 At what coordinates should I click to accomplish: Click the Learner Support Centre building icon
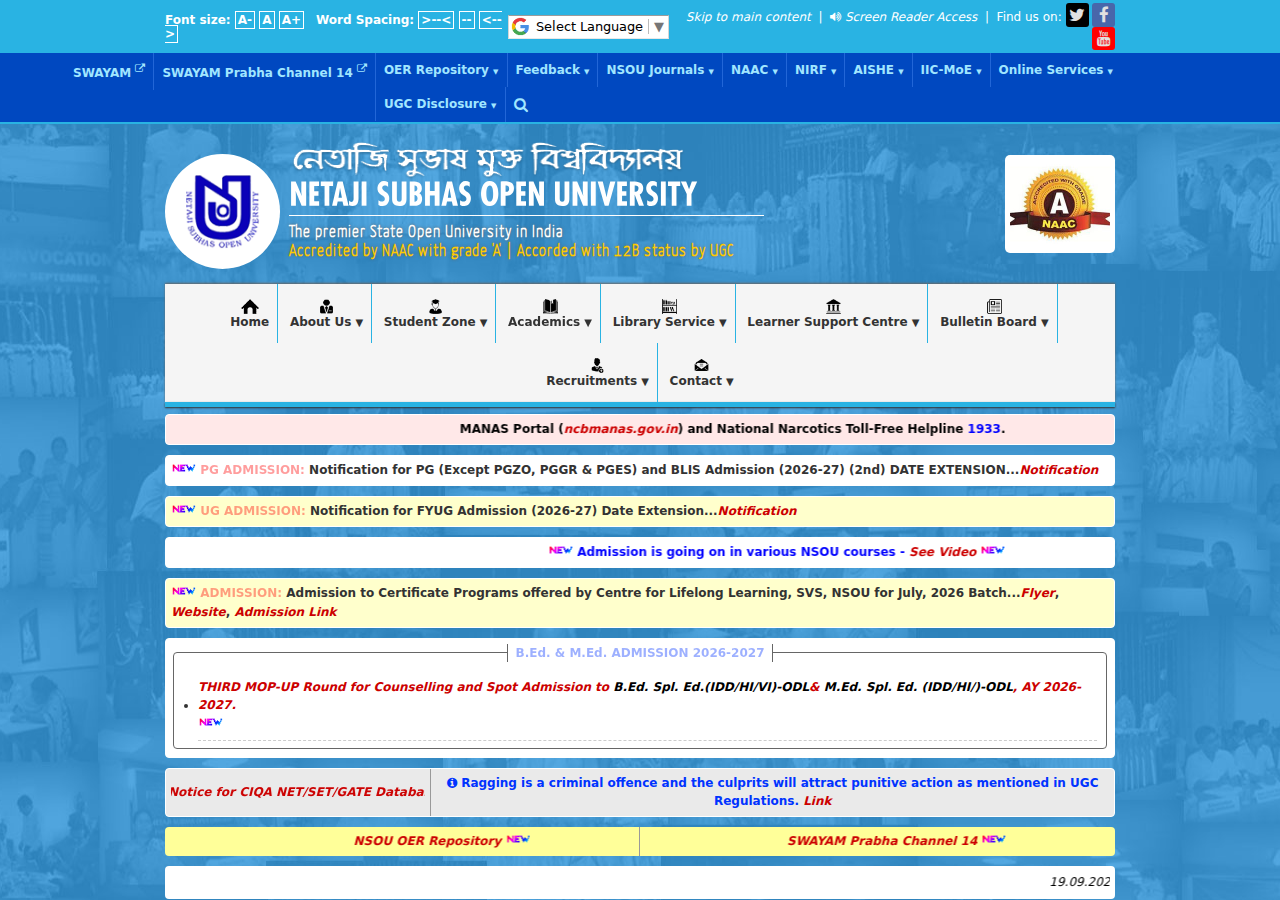[x=833, y=306]
